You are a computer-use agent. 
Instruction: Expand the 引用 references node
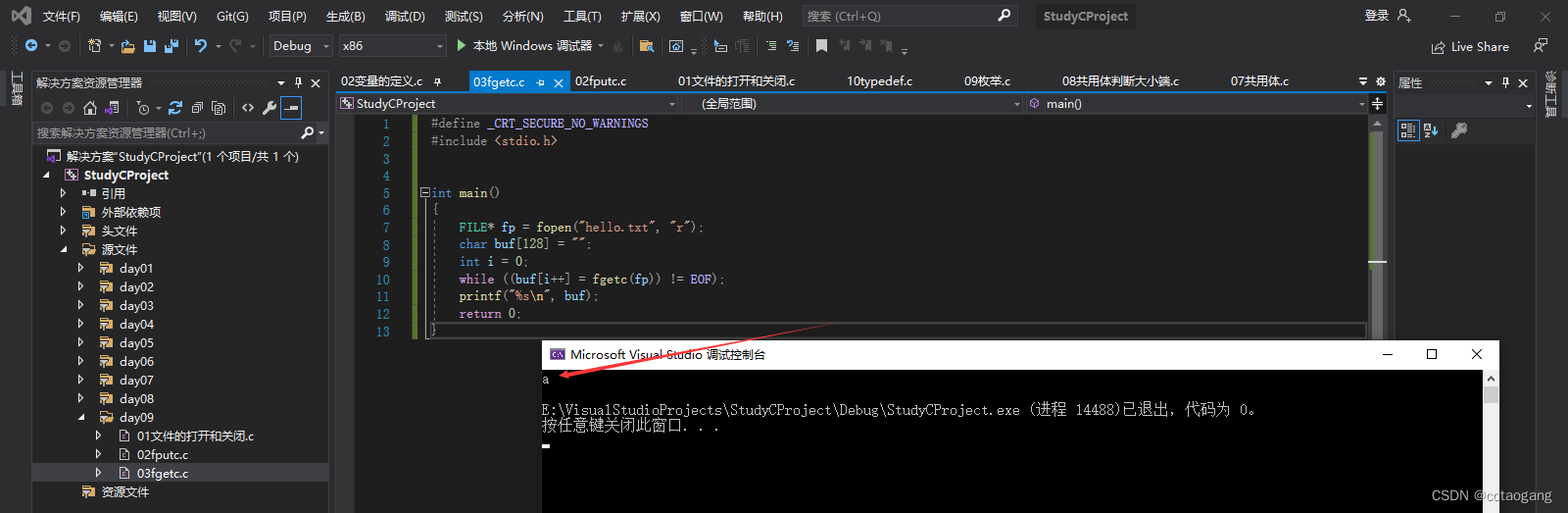point(63,193)
